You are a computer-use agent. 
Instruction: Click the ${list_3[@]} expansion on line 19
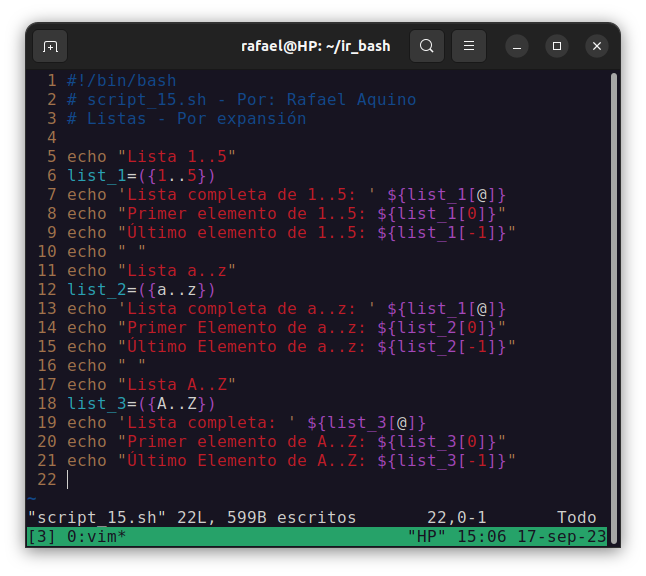pos(366,423)
